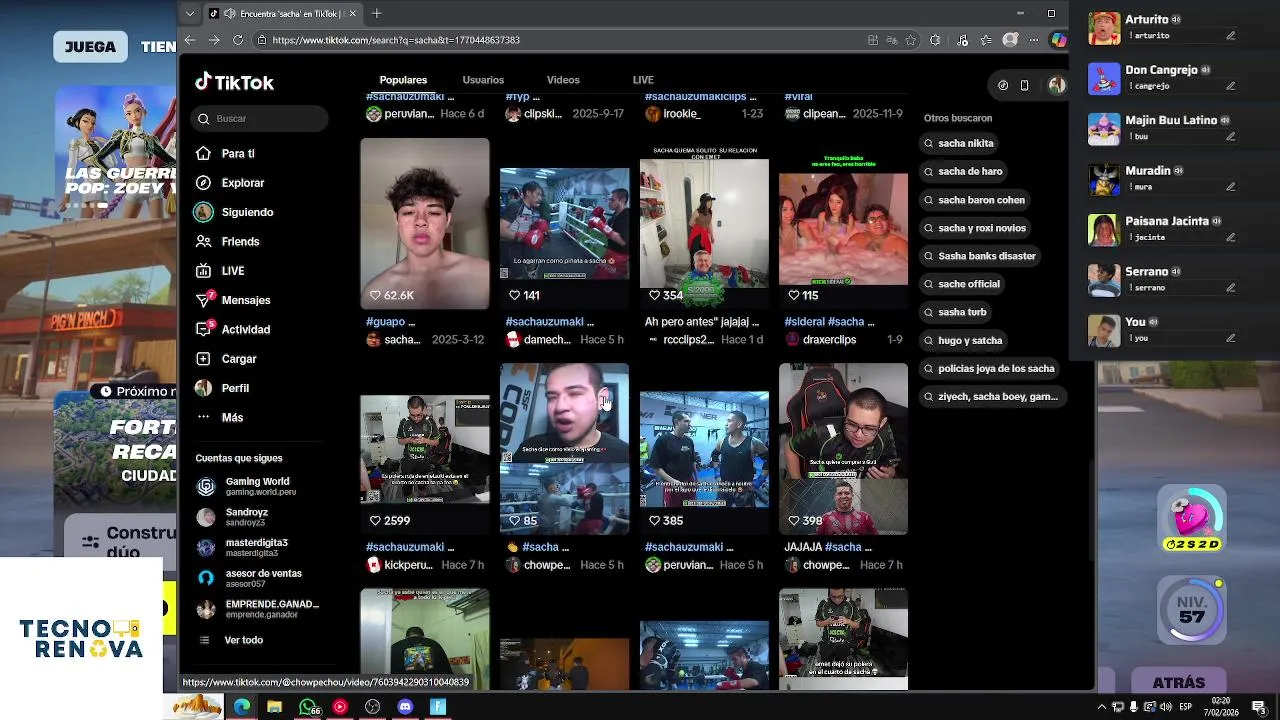Open Mensajes with notification badge

click(233, 300)
